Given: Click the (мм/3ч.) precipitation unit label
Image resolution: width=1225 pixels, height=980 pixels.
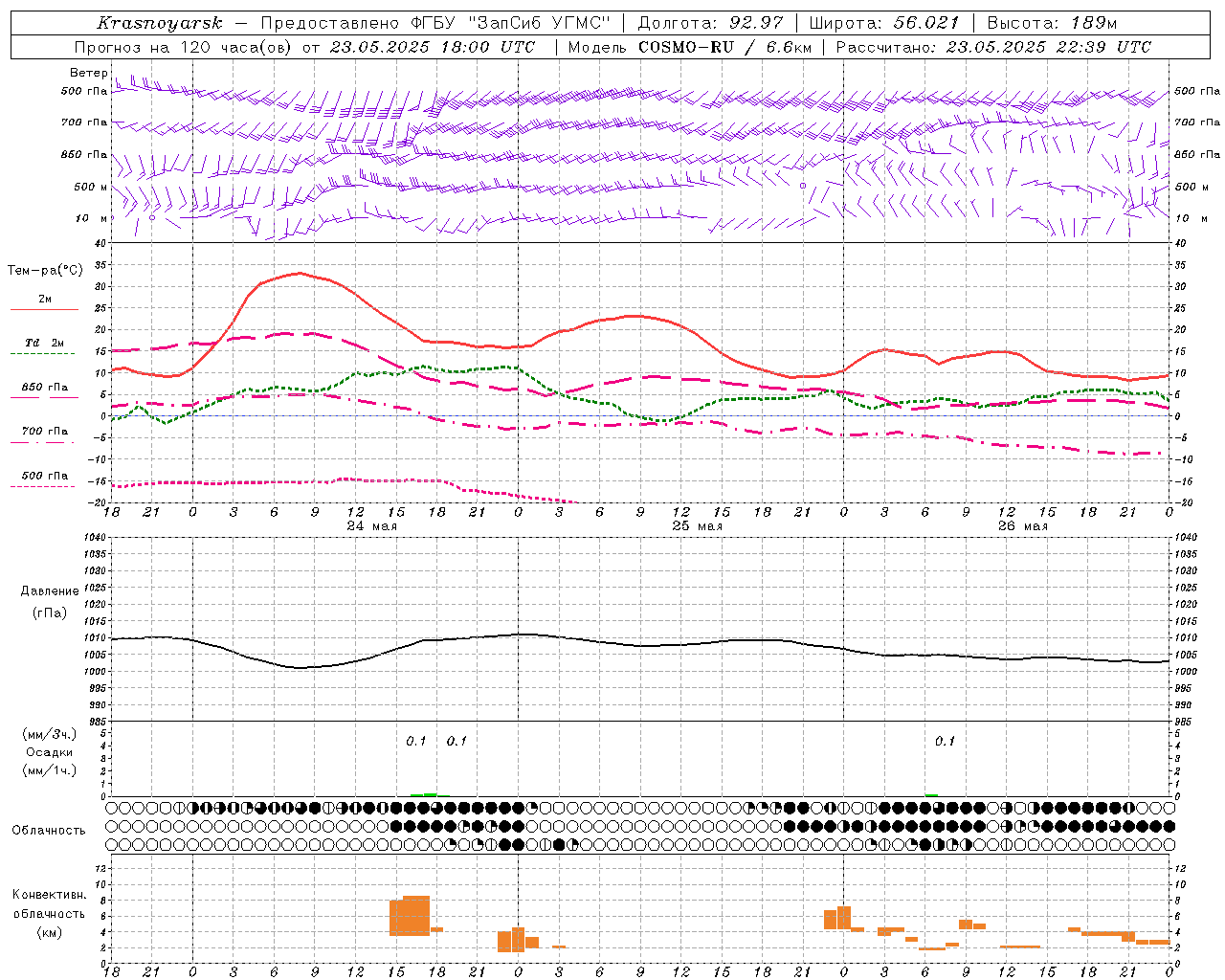Looking at the screenshot, I should pyautogui.click(x=50, y=734).
